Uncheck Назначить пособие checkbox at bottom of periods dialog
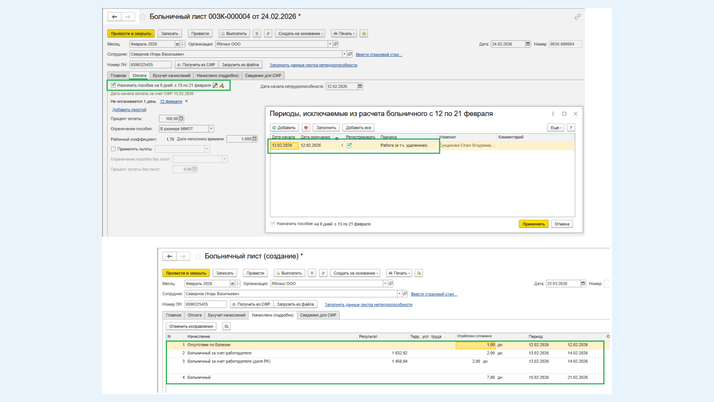This screenshot has height=402, width=714. coord(273,224)
